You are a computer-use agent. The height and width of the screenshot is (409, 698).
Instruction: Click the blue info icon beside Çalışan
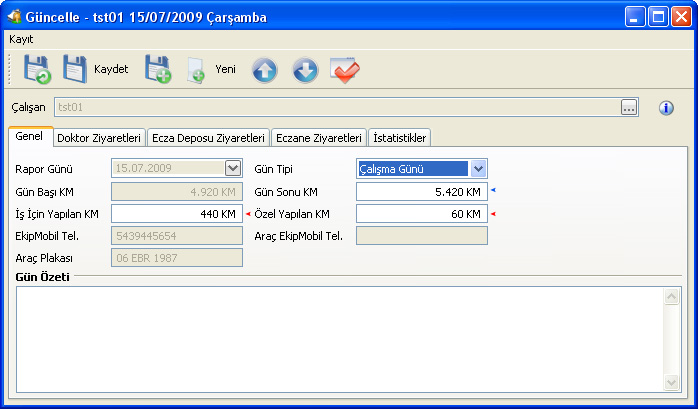pyautogui.click(x=666, y=108)
